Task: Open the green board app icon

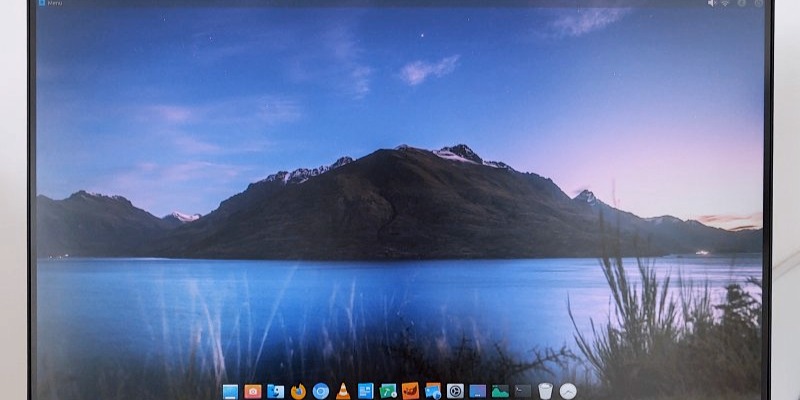Action: tap(388, 391)
